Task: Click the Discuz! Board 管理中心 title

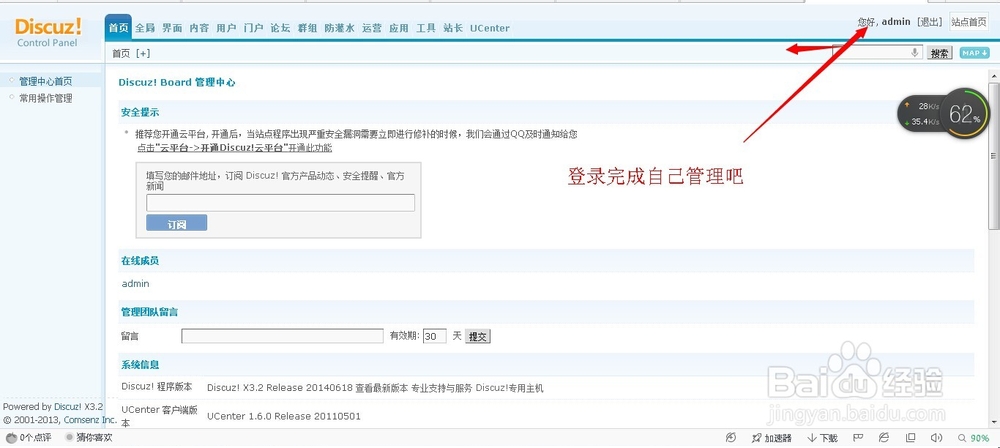Action: (177, 82)
